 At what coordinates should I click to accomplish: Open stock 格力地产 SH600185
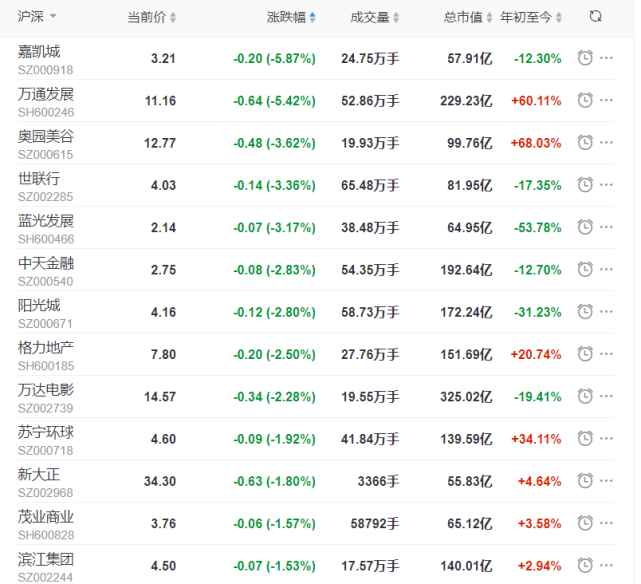coord(46,356)
